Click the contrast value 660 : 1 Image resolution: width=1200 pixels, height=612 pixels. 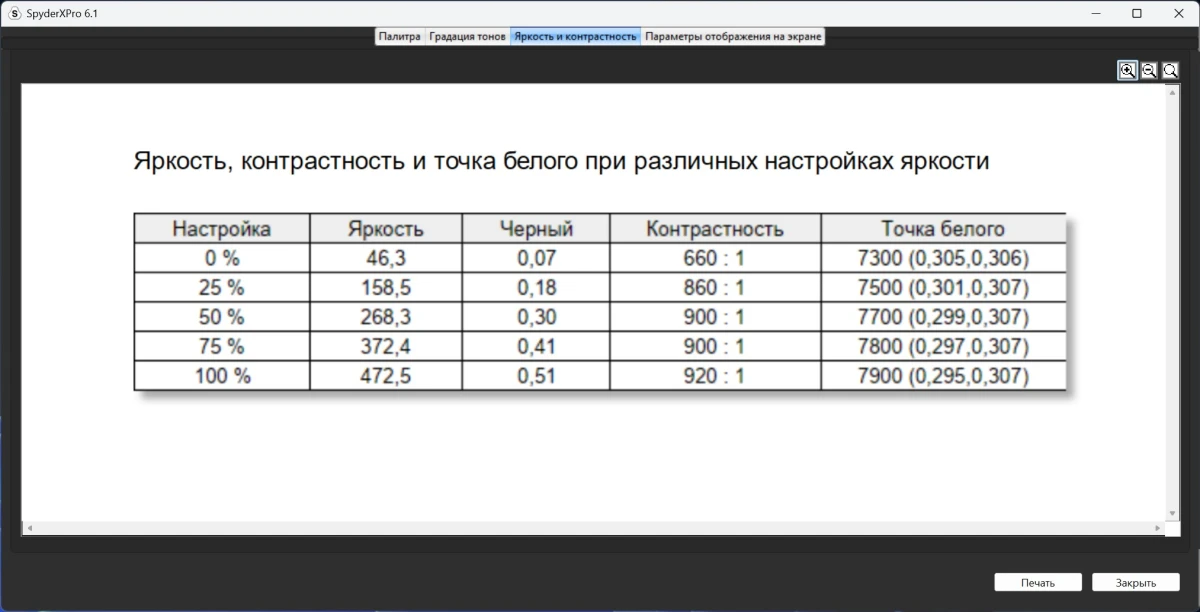click(714, 258)
